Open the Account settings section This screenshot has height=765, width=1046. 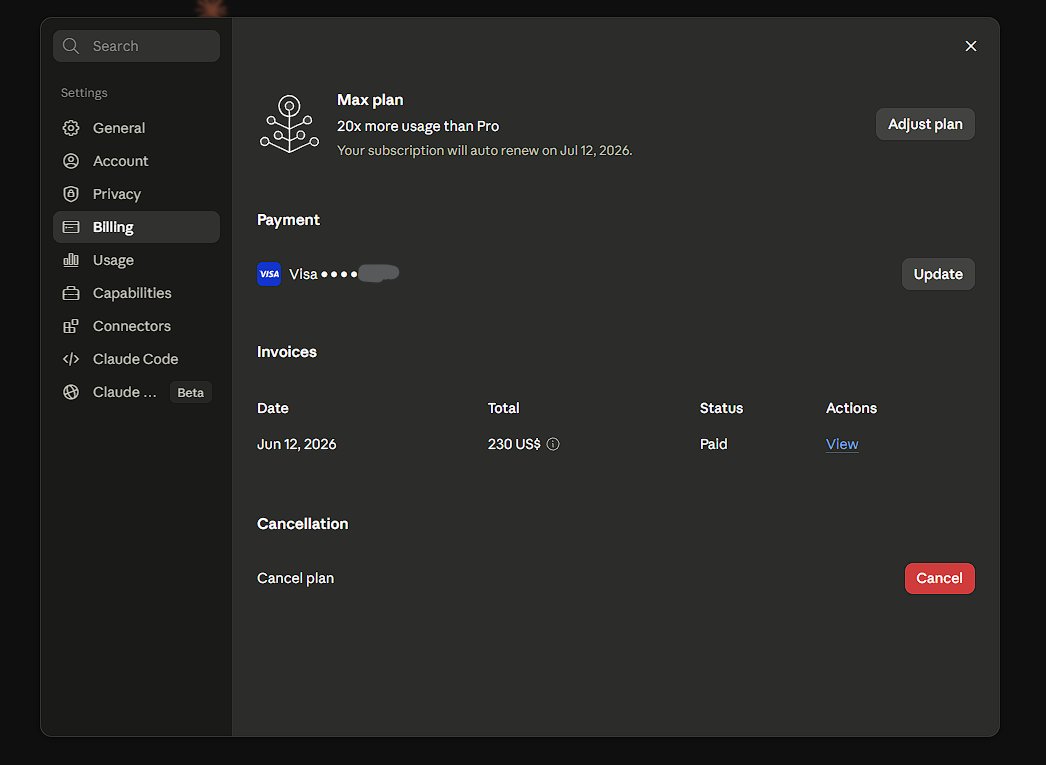136,161
